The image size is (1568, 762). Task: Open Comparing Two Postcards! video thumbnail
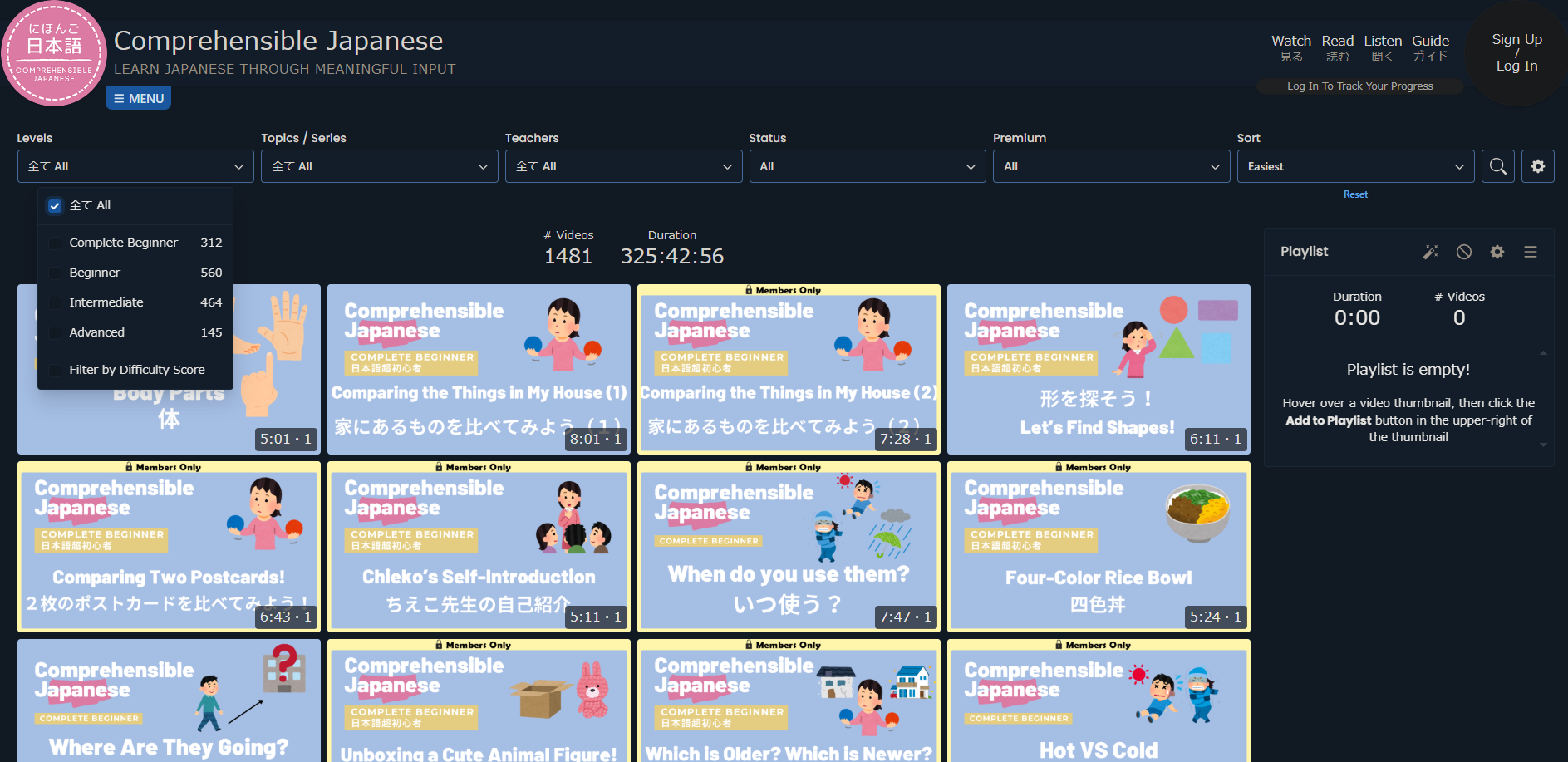pos(169,547)
